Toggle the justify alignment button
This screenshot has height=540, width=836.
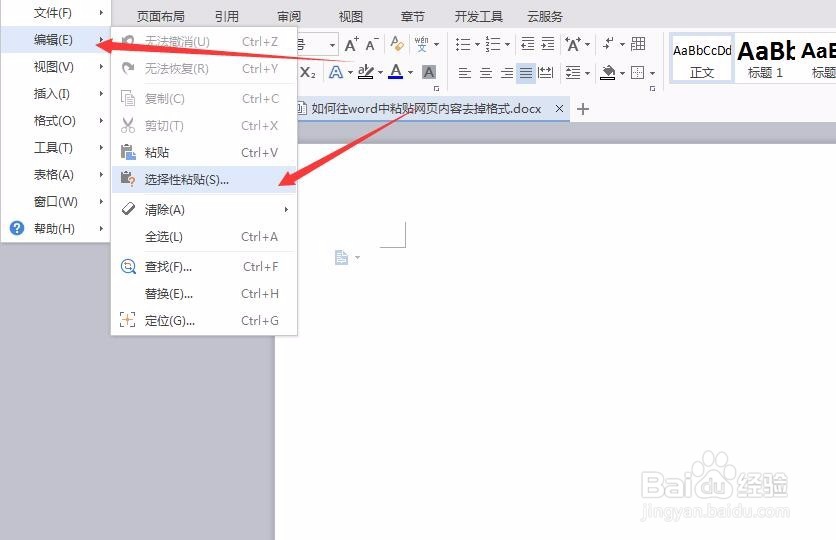(x=526, y=72)
